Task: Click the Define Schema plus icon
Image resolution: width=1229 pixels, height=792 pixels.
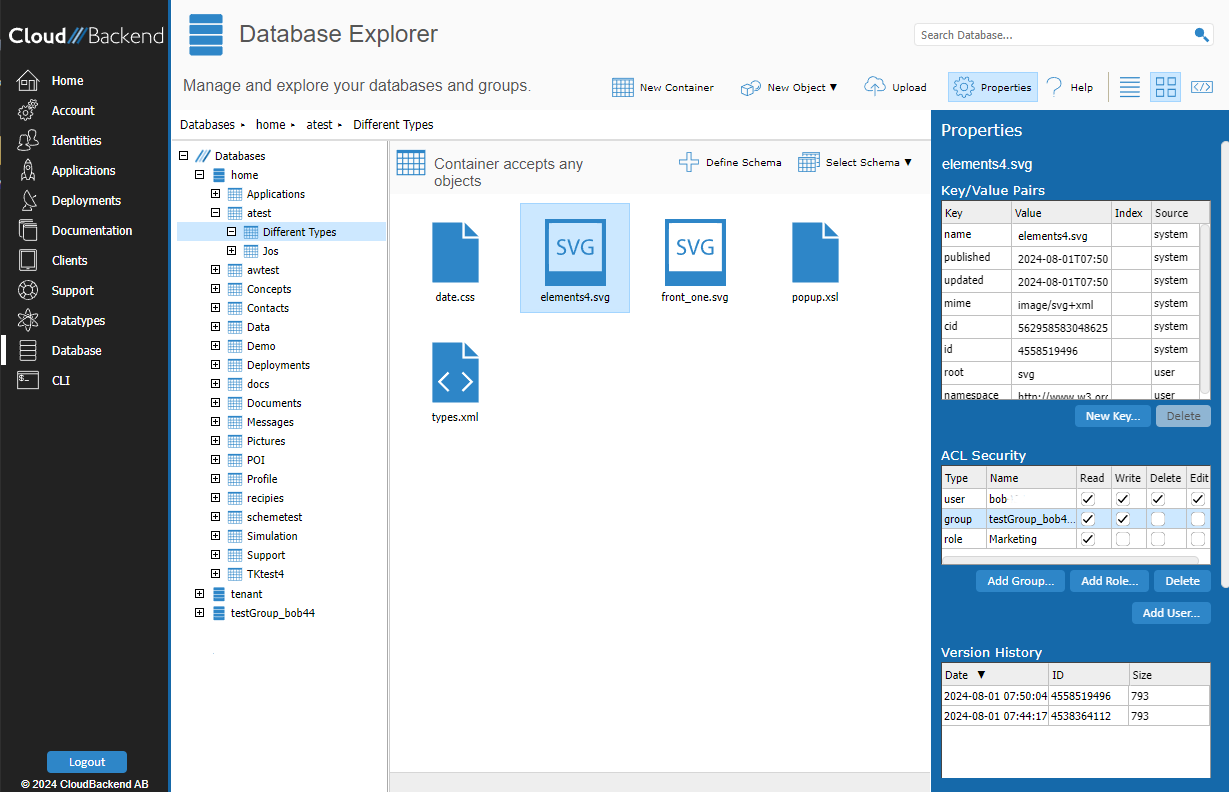Action: point(689,162)
